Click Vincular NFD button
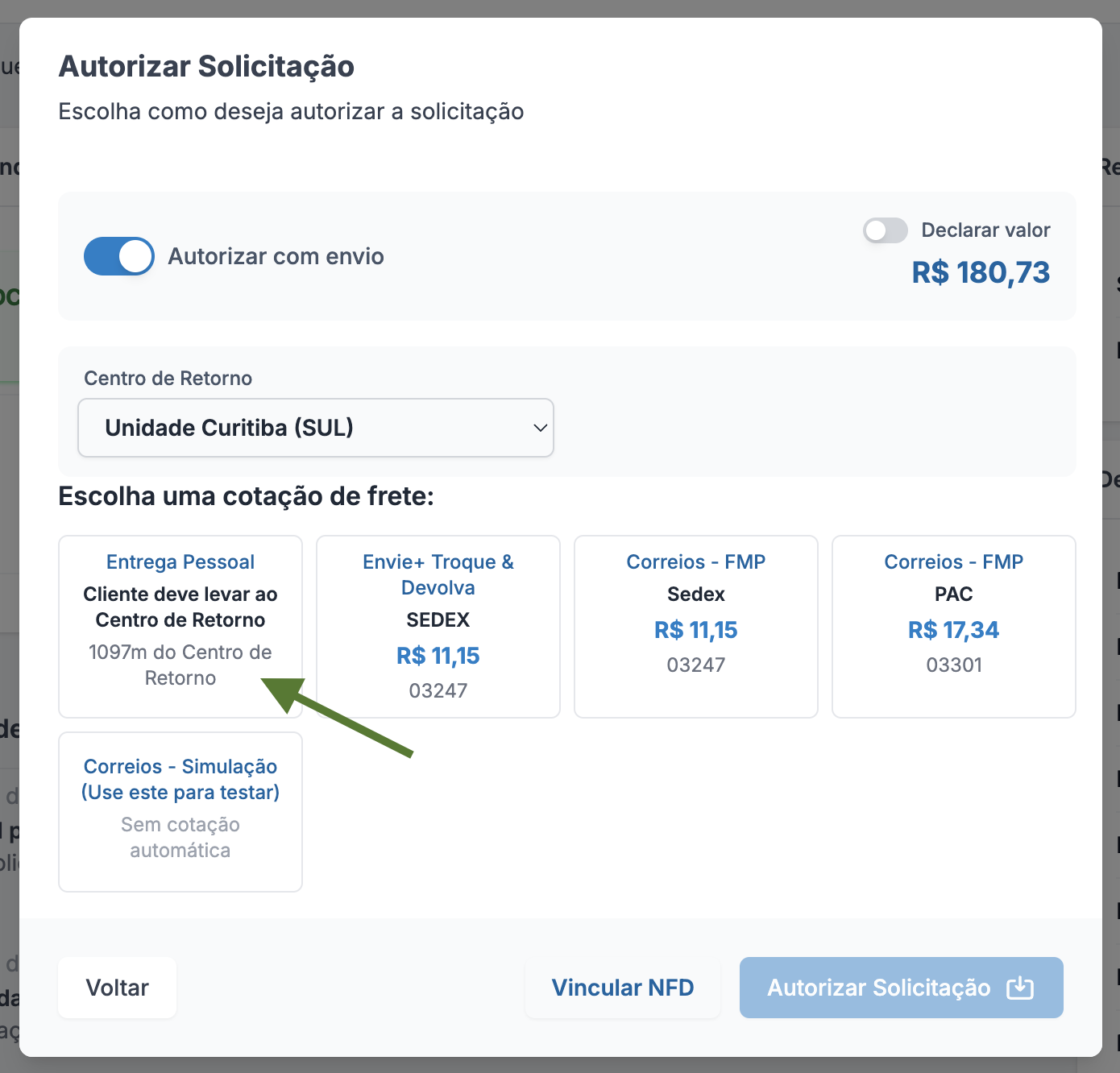 (x=623, y=988)
